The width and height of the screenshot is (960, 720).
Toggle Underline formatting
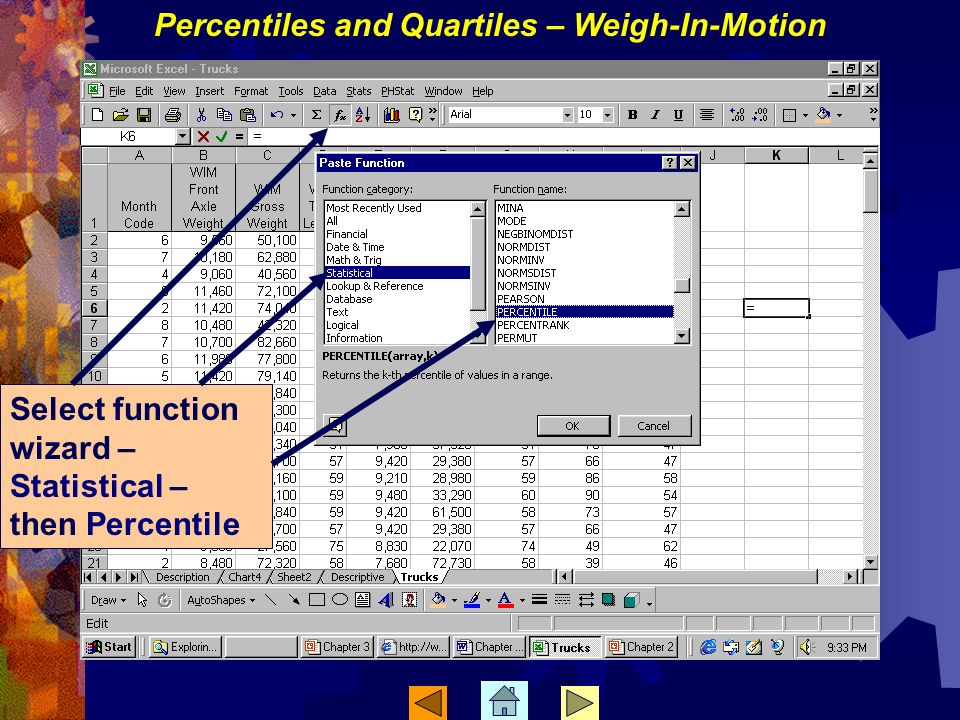click(x=678, y=114)
